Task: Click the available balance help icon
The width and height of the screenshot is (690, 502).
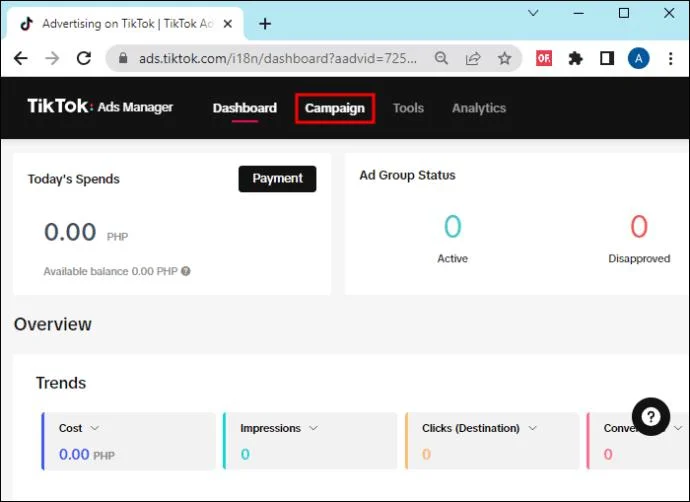Action: coord(186,271)
